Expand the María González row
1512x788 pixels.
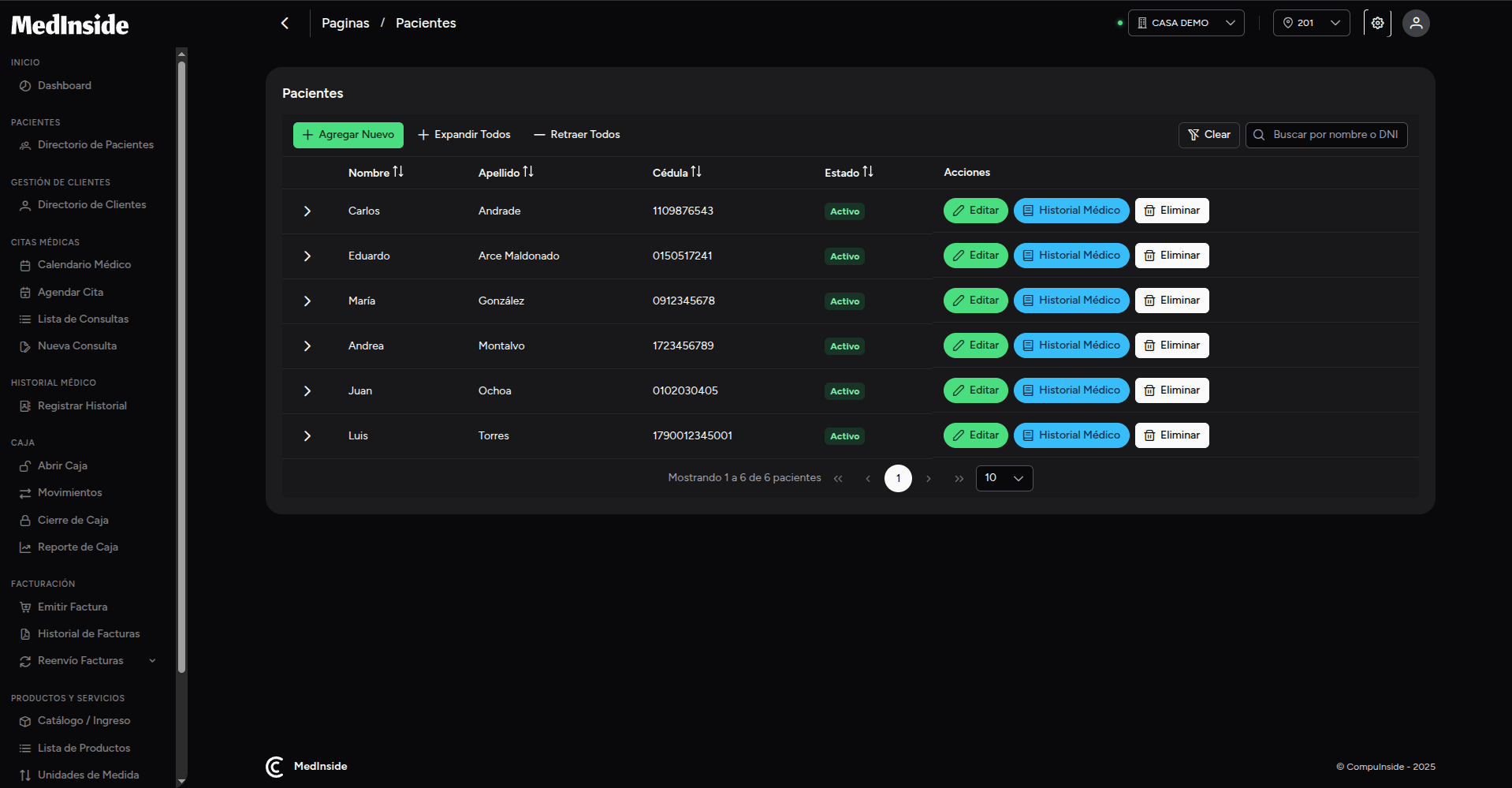point(307,301)
